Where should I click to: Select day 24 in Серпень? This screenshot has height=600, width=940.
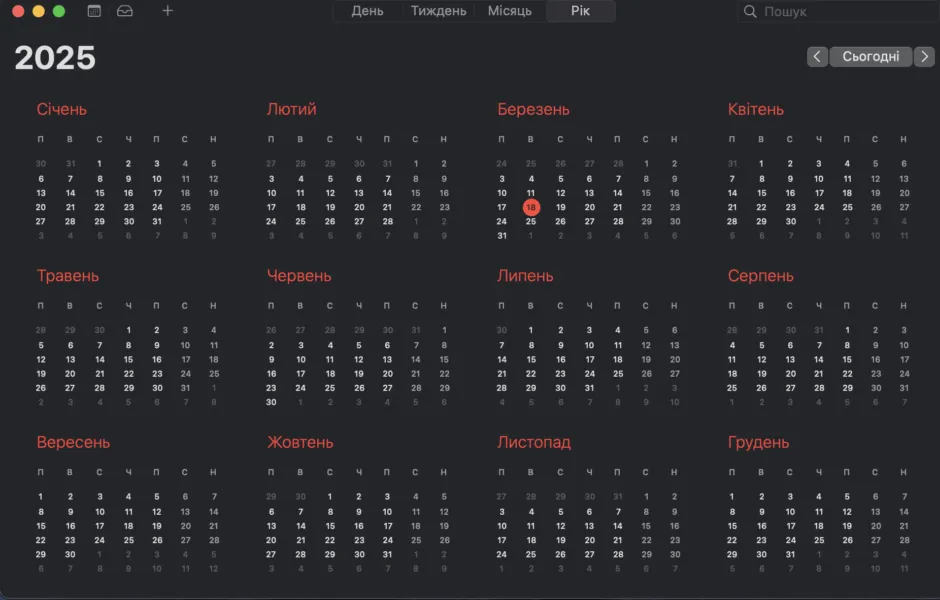904,374
